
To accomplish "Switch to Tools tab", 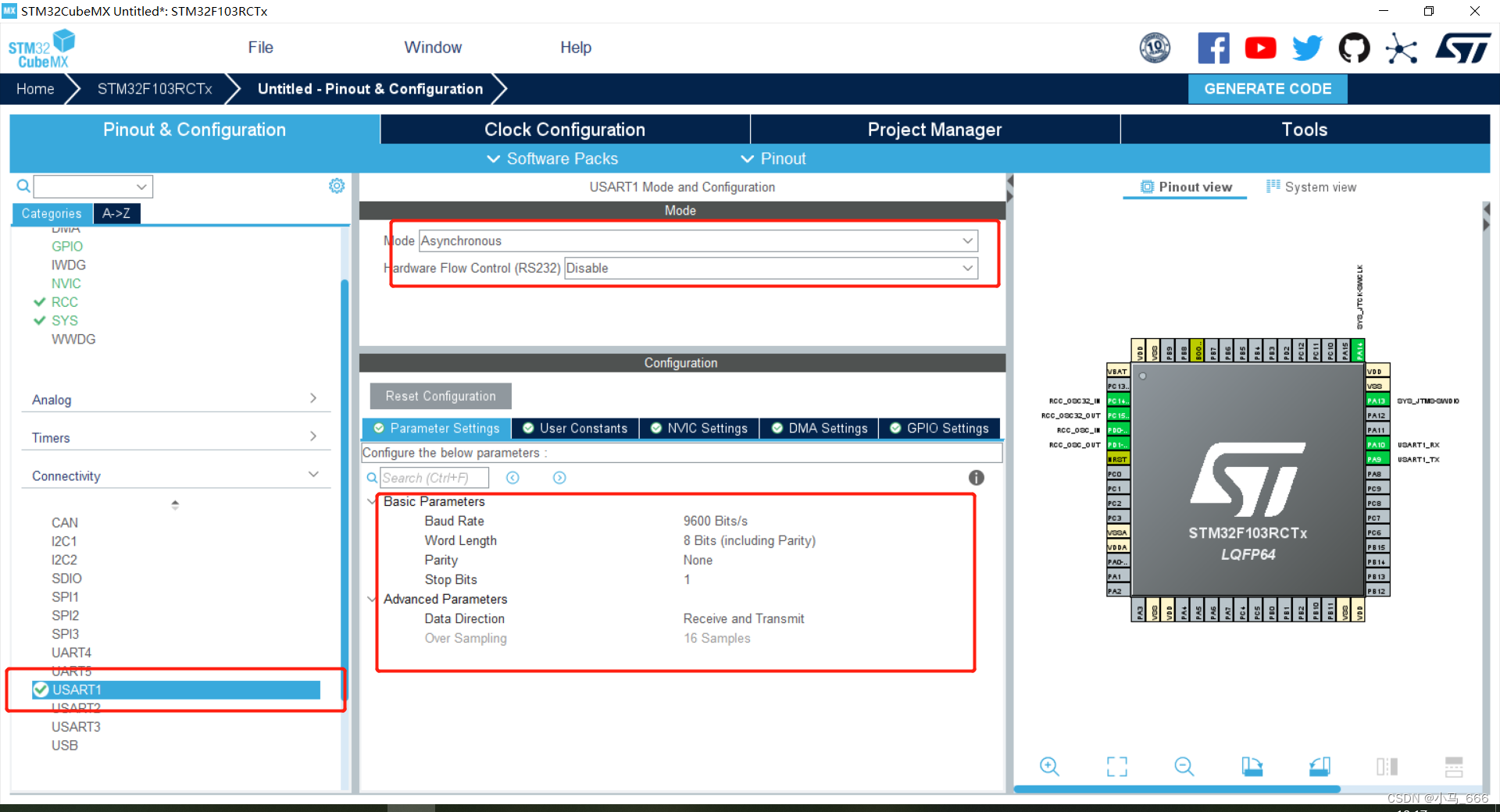I will pos(1305,130).
